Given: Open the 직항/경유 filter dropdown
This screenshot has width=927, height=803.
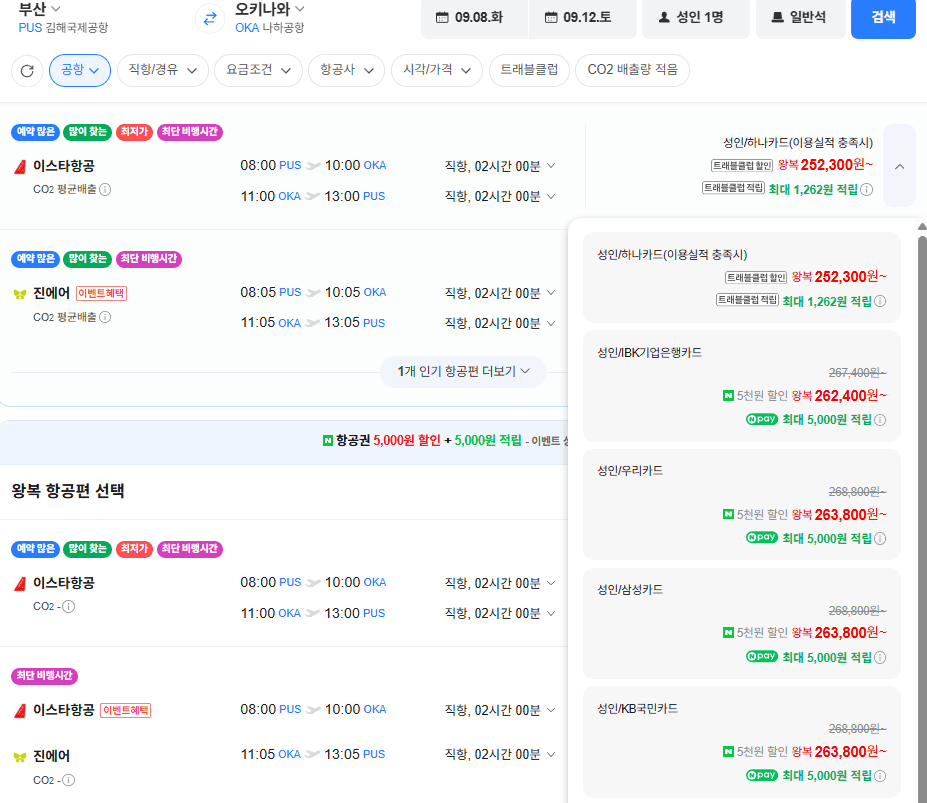Looking at the screenshot, I should click(x=163, y=70).
